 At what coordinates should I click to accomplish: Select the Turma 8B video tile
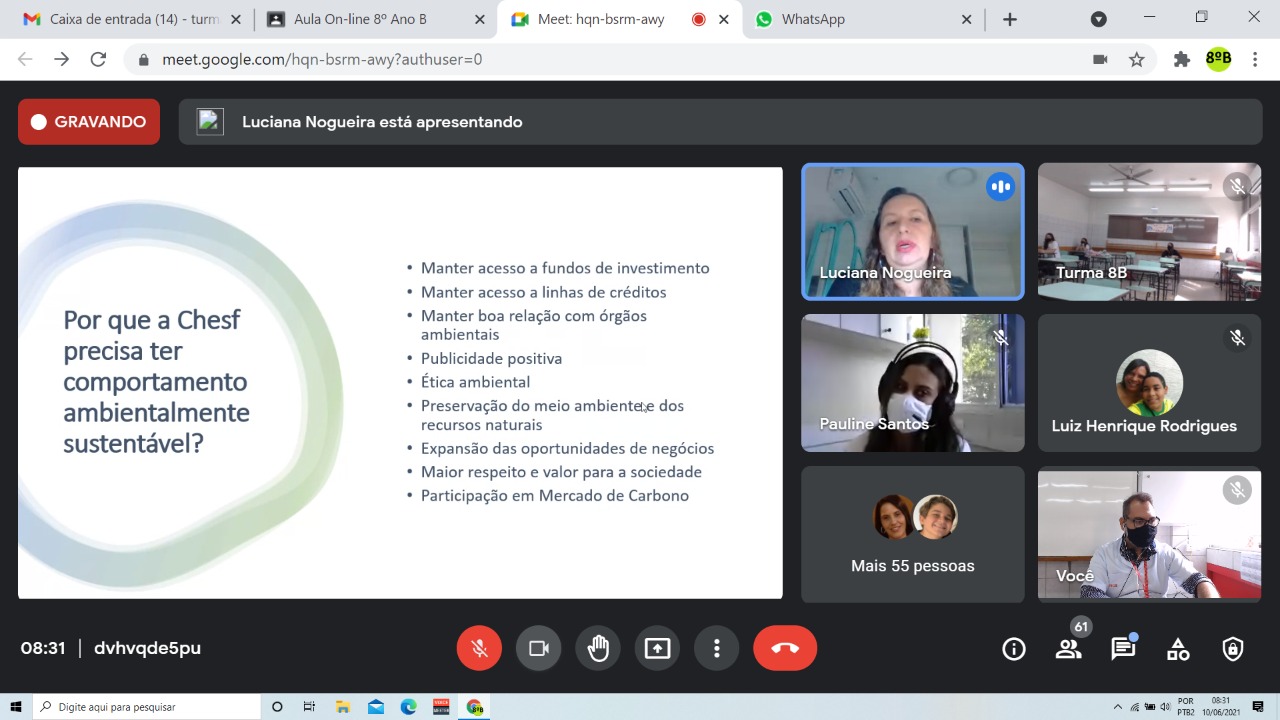1149,232
